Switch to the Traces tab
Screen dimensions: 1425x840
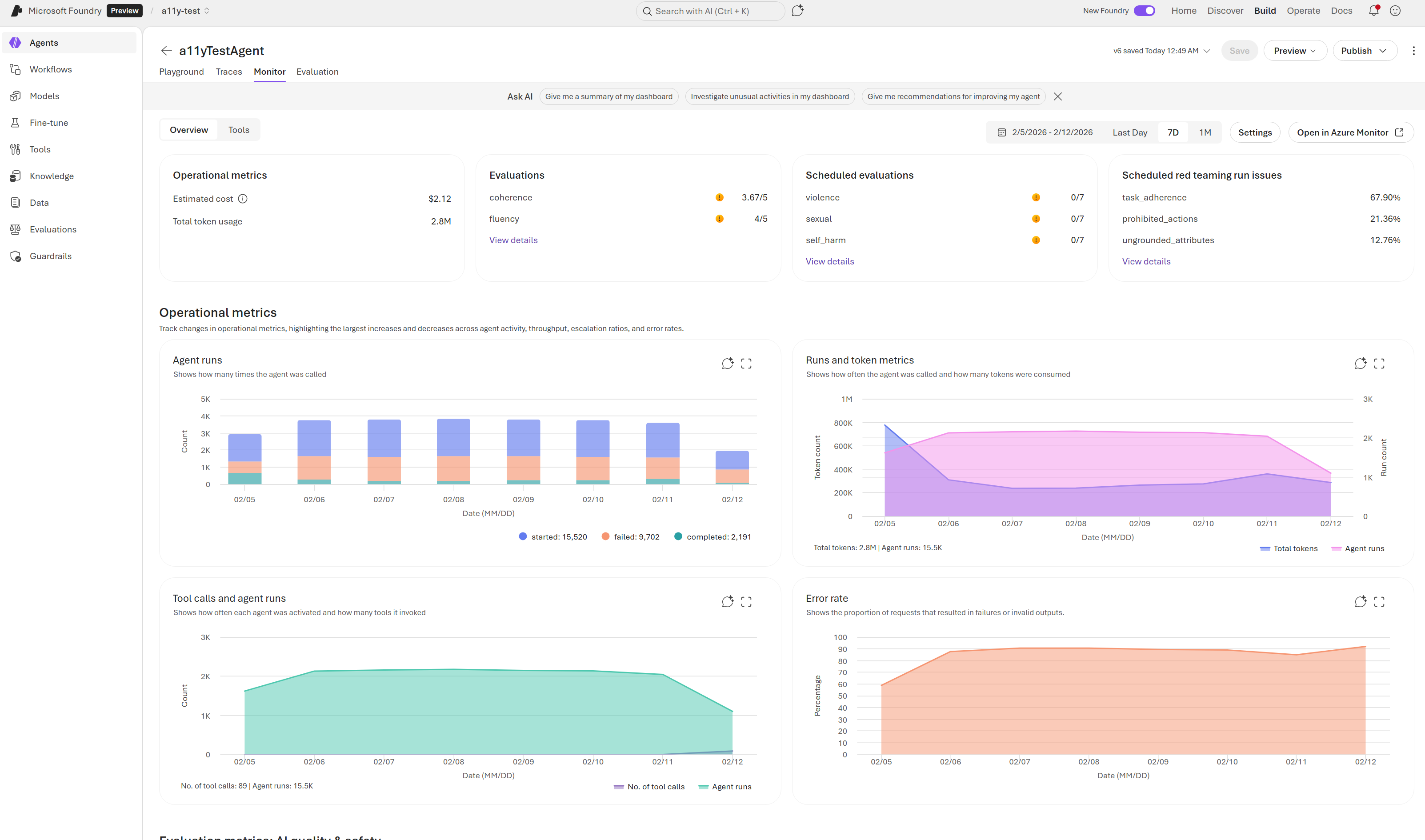(x=228, y=72)
